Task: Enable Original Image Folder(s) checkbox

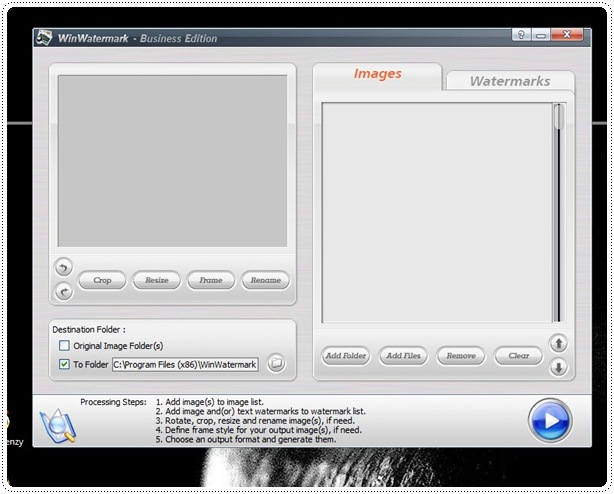Action: (x=64, y=345)
